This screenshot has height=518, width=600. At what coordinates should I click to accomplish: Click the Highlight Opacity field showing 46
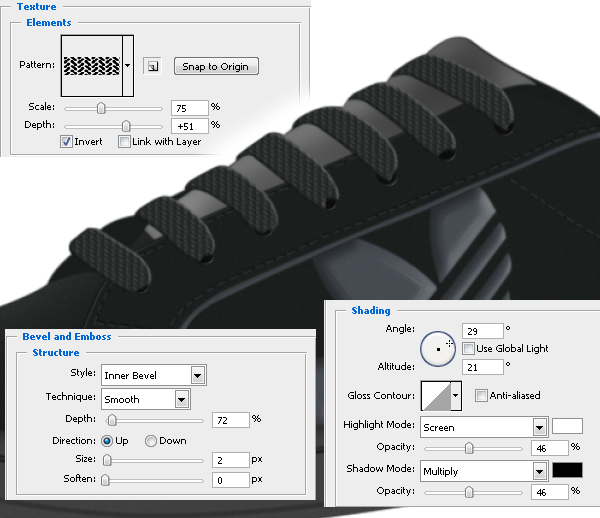point(549,448)
